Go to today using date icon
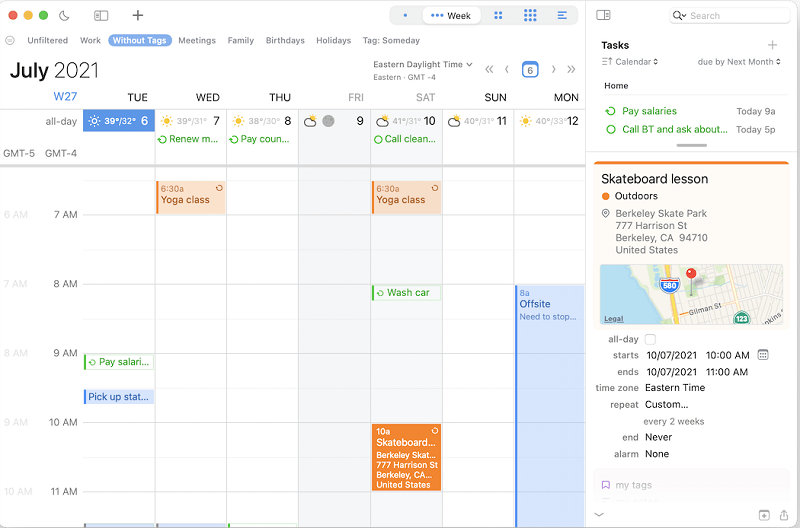 pyautogui.click(x=530, y=69)
